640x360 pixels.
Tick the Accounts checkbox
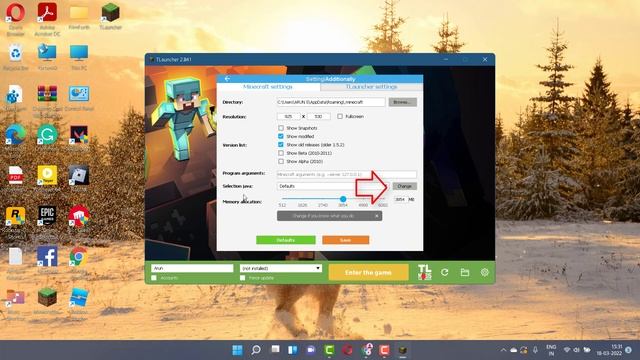(154, 278)
